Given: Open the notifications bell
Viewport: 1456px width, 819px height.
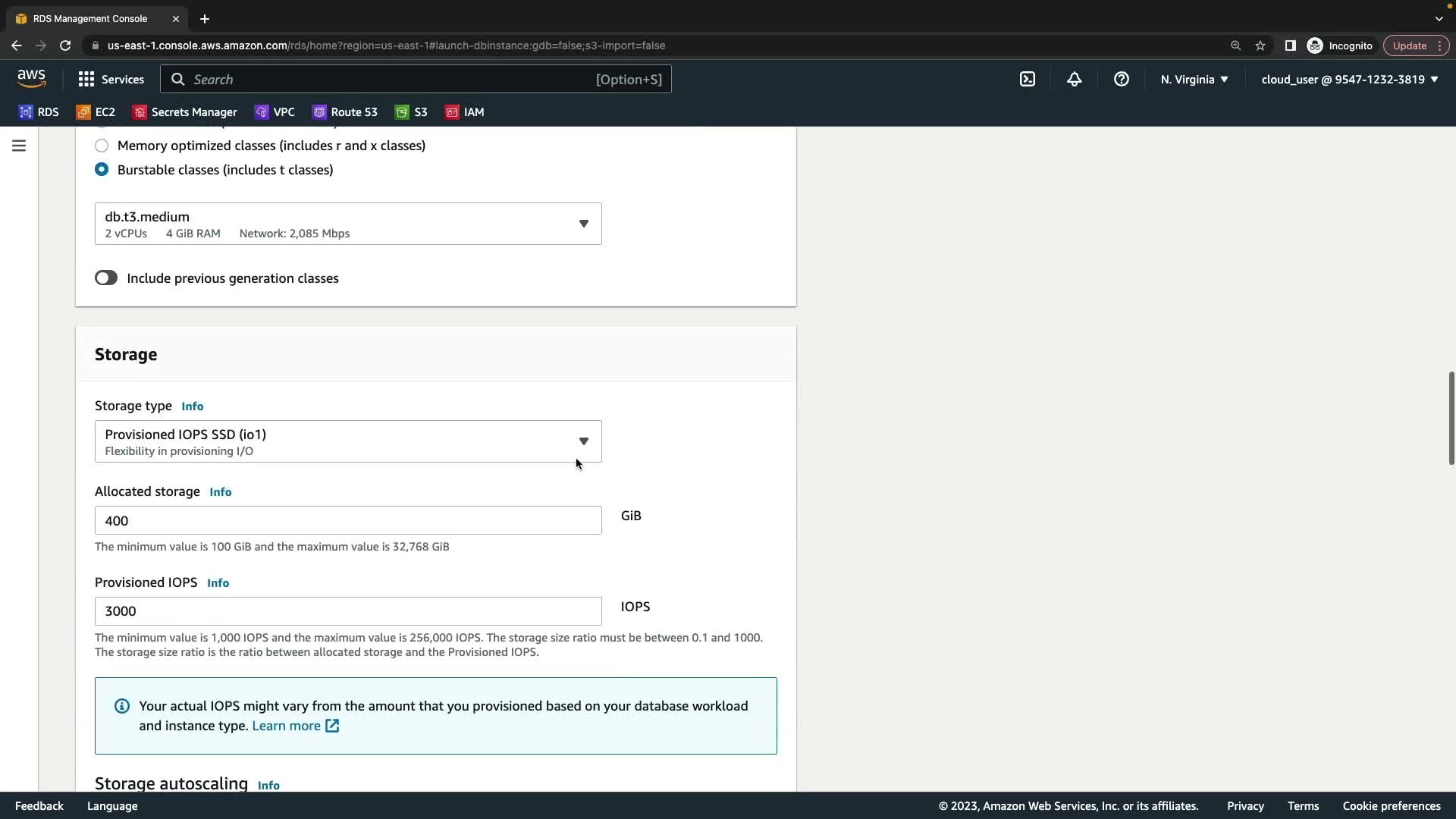Looking at the screenshot, I should coord(1075,79).
